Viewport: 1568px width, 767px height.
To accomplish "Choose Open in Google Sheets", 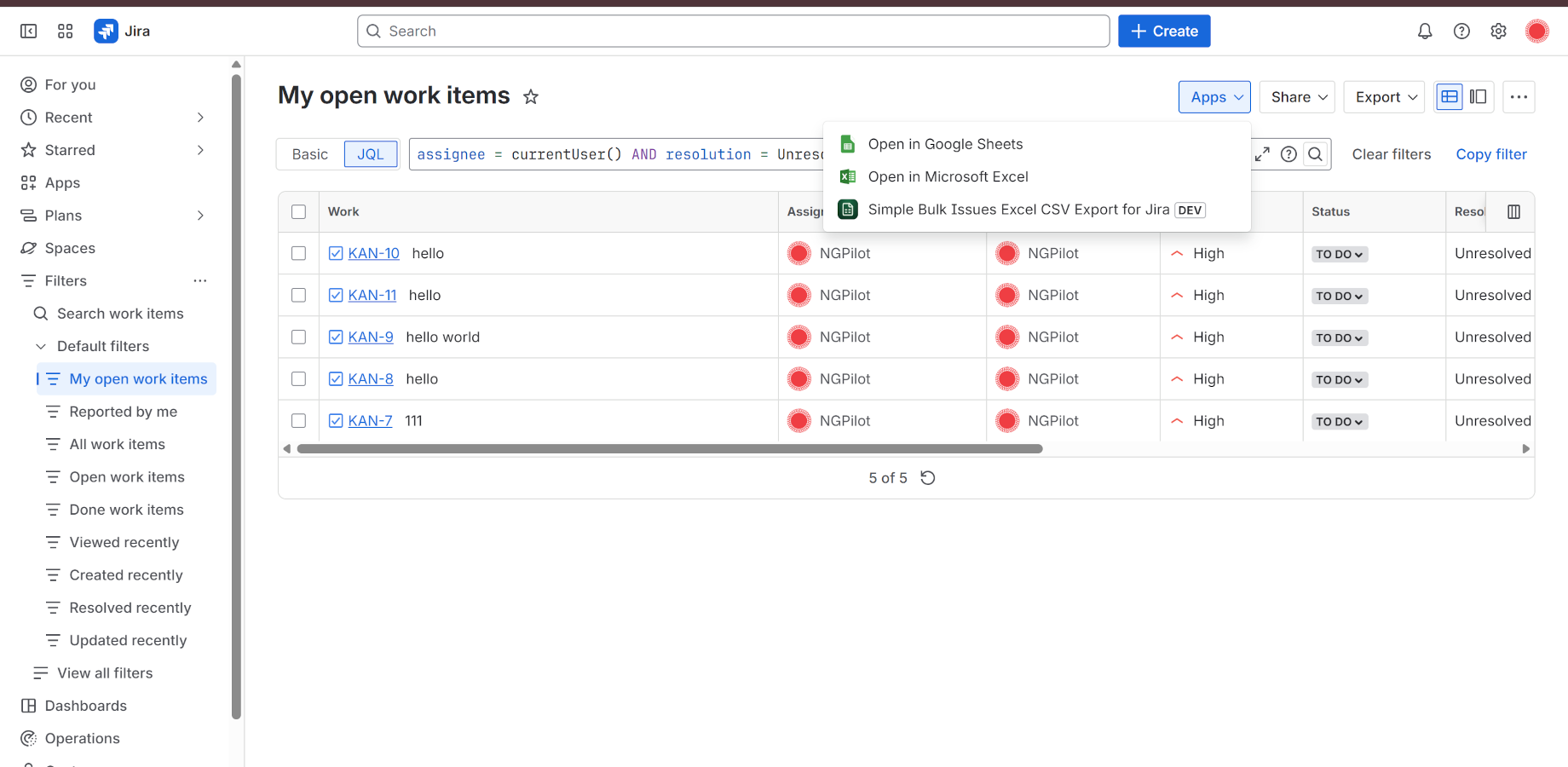I will (x=945, y=144).
